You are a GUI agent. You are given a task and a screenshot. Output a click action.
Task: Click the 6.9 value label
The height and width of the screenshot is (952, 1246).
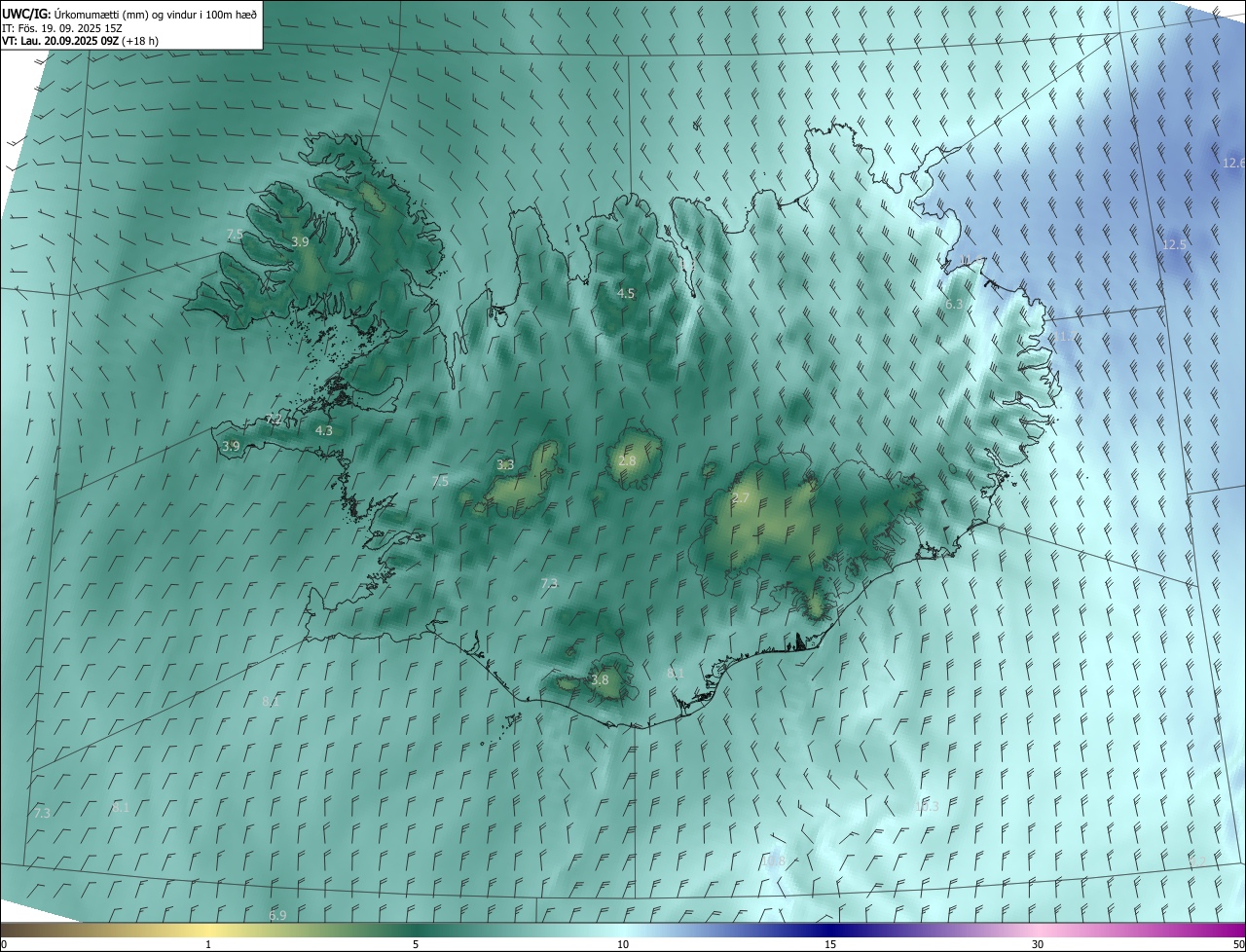click(x=277, y=915)
